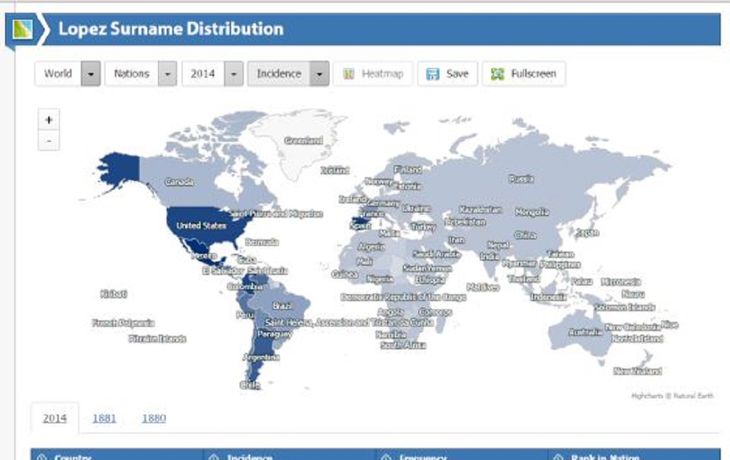Sort table by Frequency column
Viewport: 730px width, 460px height.
462,455
